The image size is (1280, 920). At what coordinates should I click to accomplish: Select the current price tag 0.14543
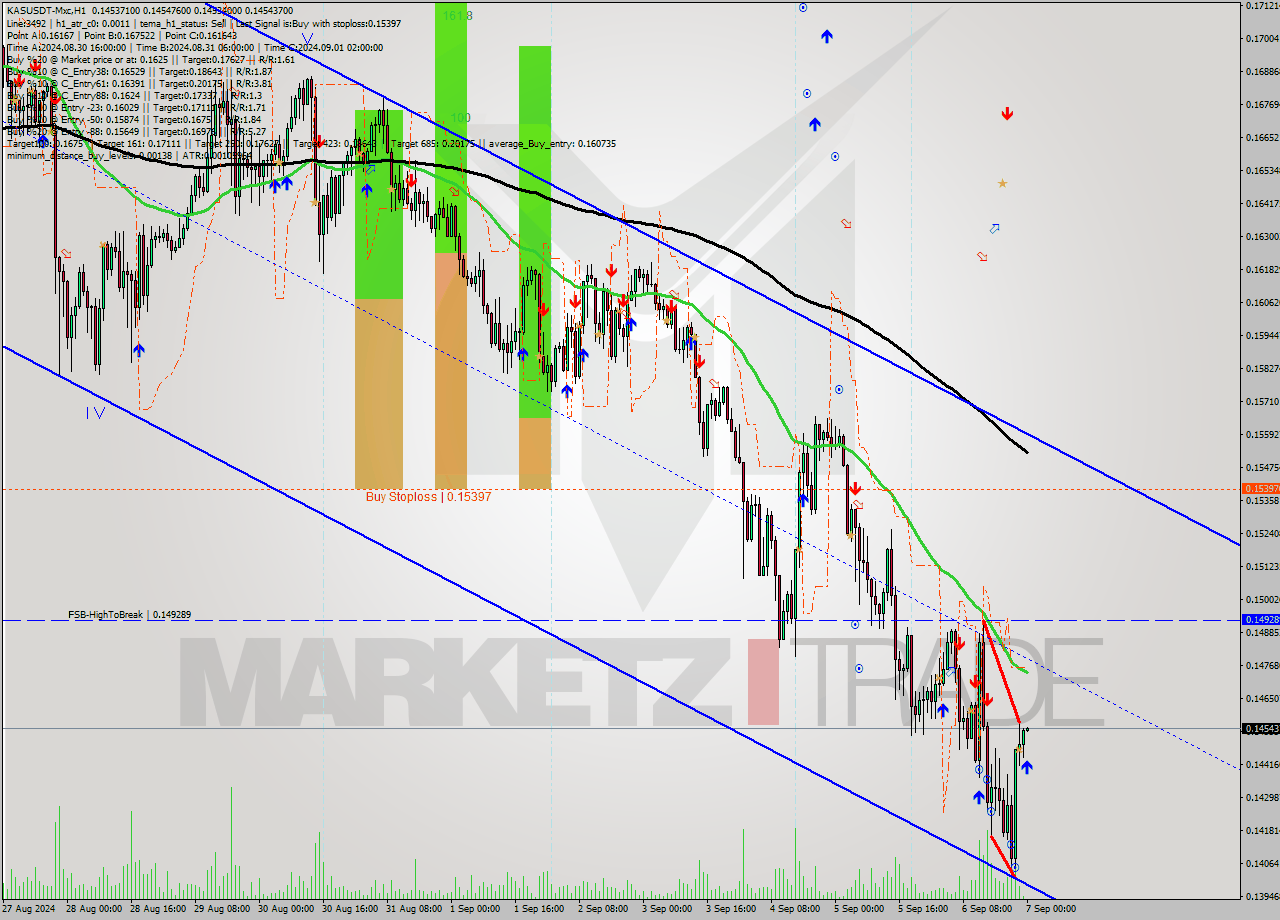(x=1260, y=729)
